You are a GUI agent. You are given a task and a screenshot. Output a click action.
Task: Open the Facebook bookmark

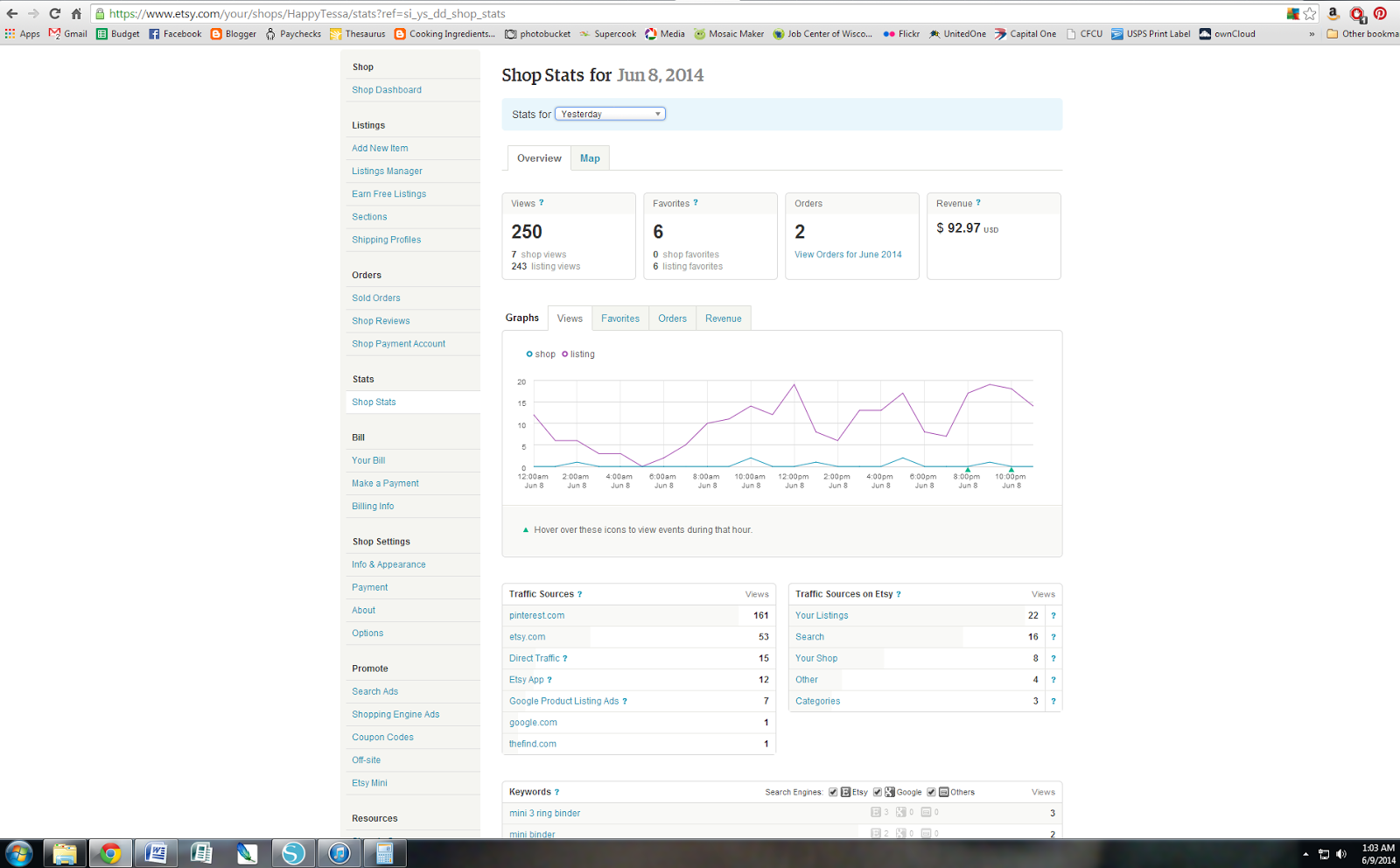tap(175, 34)
